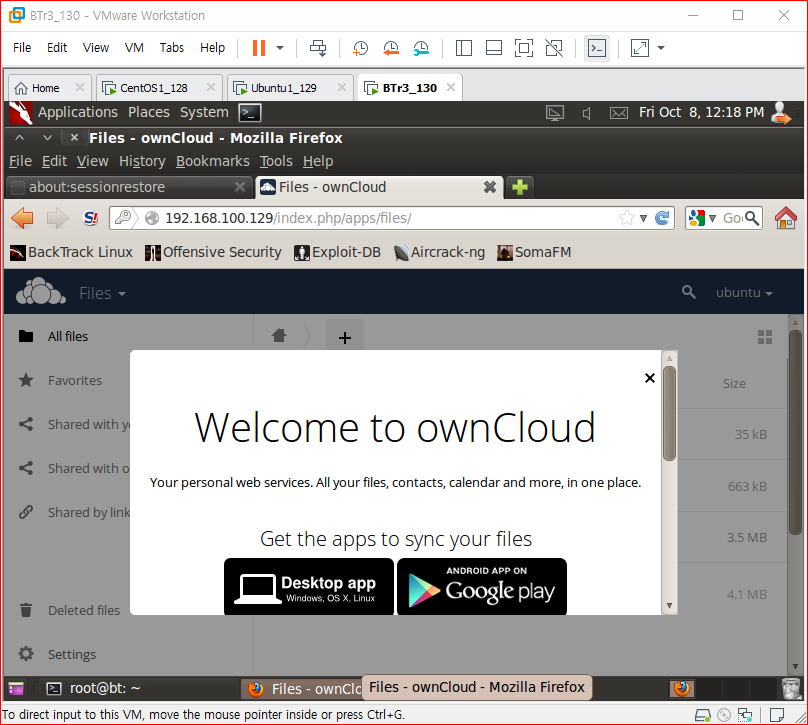This screenshot has height=725, width=808.
Task: Open the trash icon in bottom panel
Action: click(791, 688)
